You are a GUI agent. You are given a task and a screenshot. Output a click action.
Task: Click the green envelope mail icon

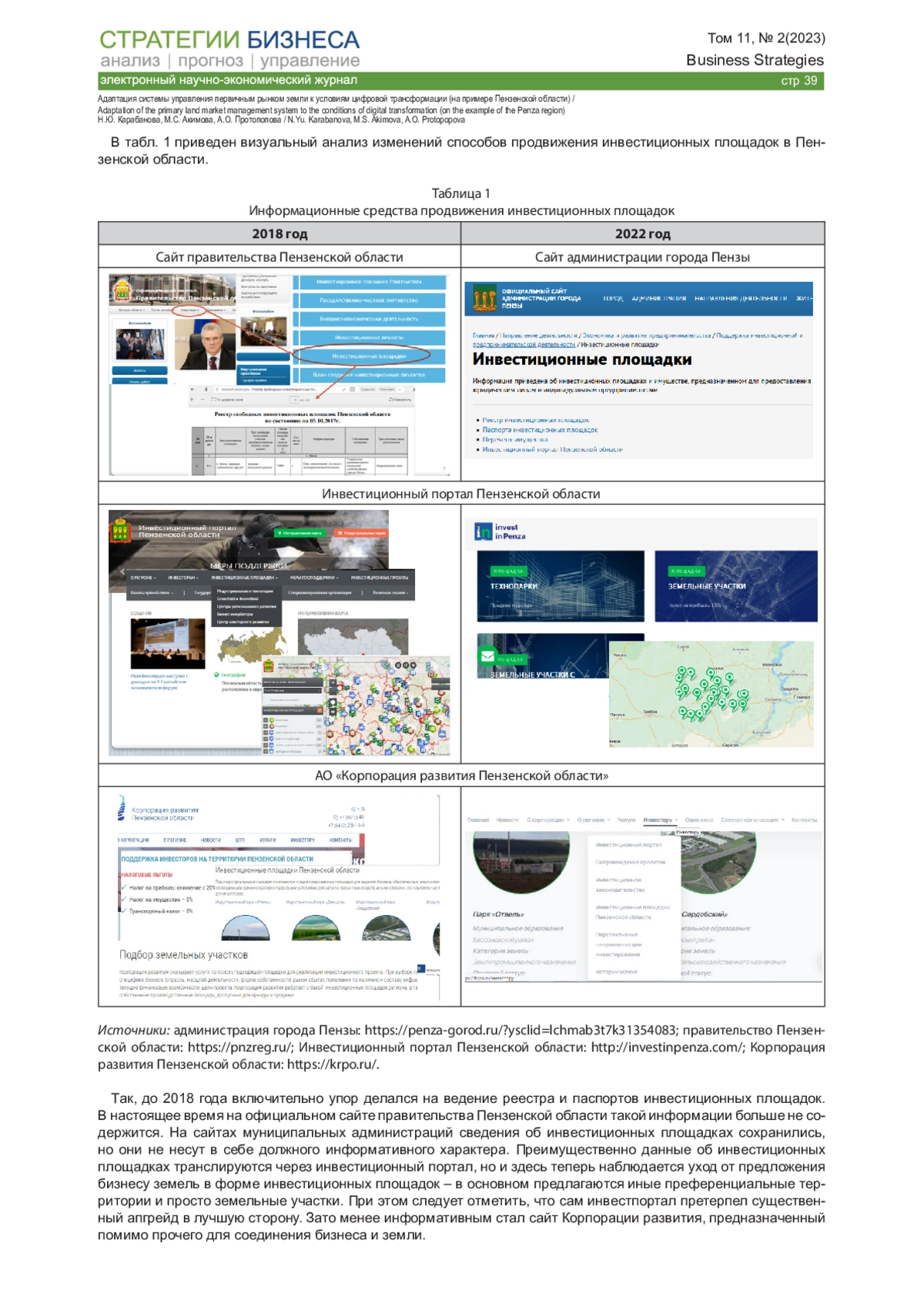487,656
